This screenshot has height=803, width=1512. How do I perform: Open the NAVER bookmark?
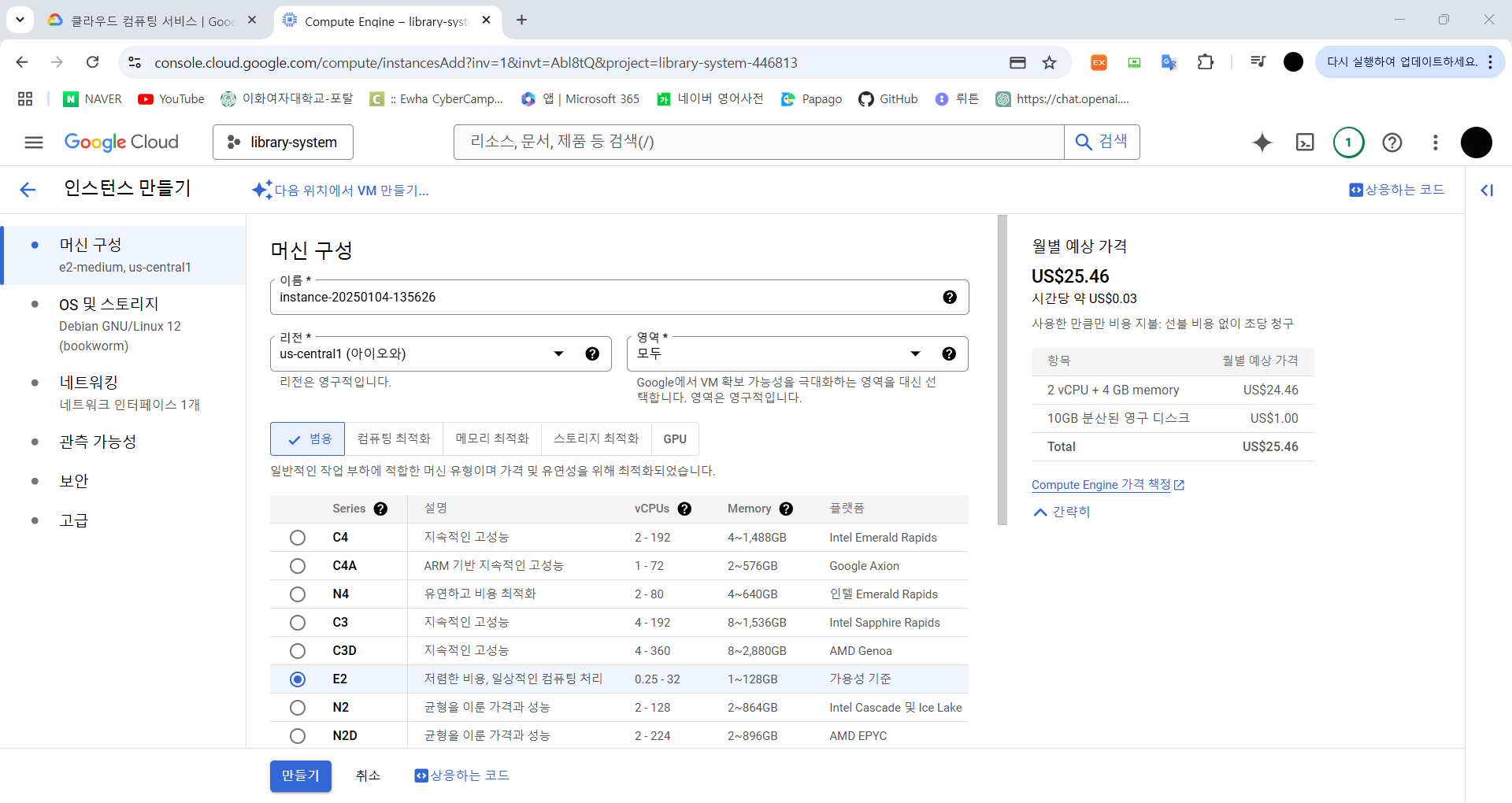[92, 98]
